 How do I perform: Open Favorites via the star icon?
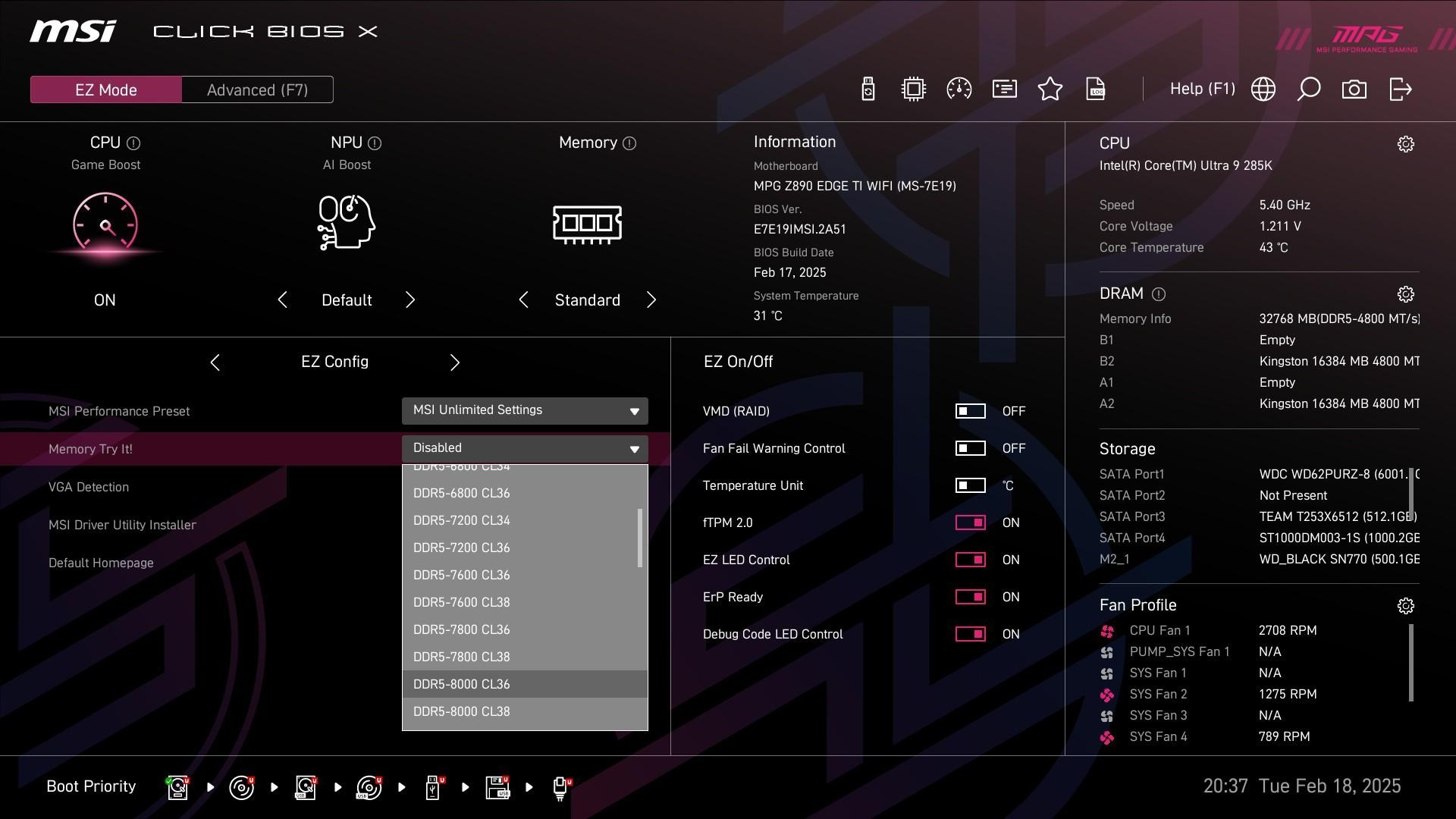[x=1050, y=89]
